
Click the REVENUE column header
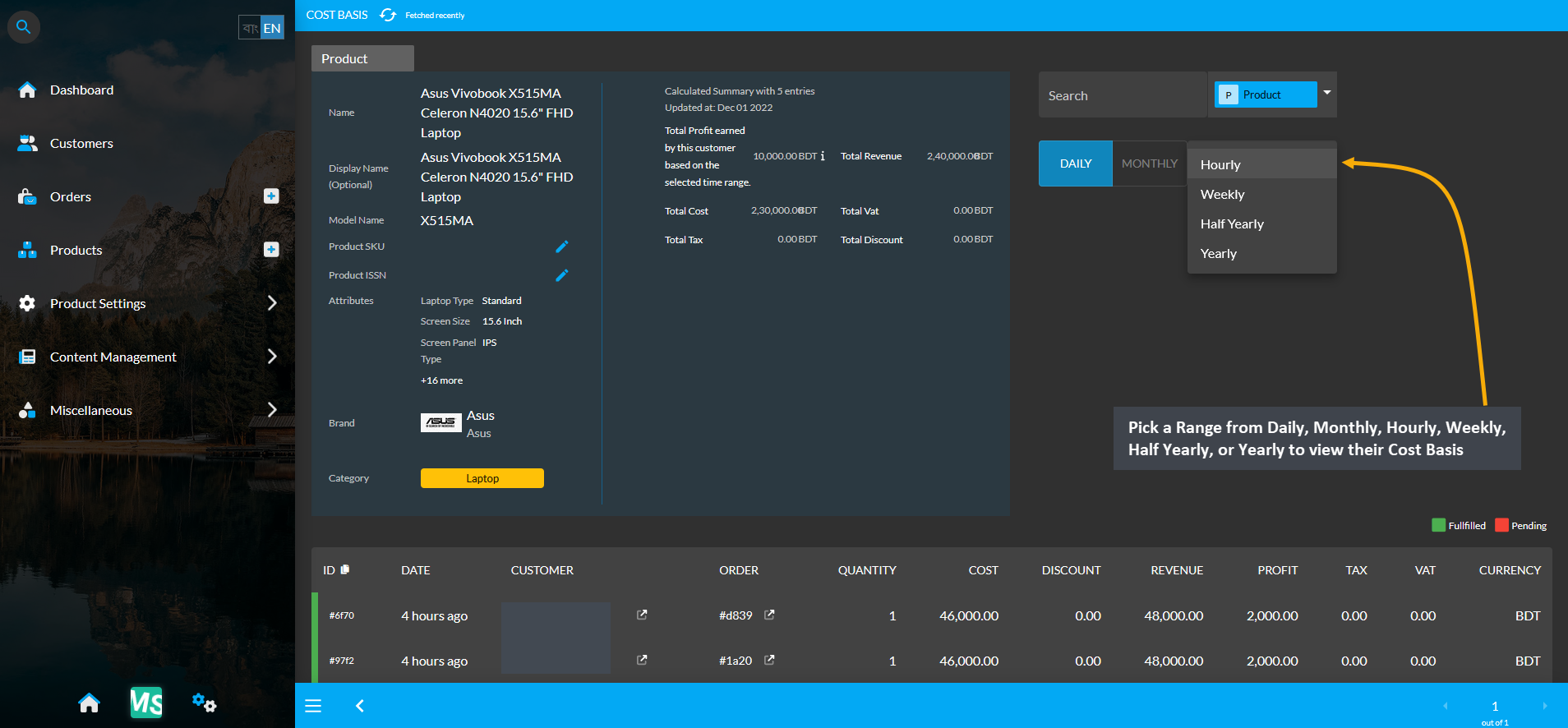coord(1177,570)
